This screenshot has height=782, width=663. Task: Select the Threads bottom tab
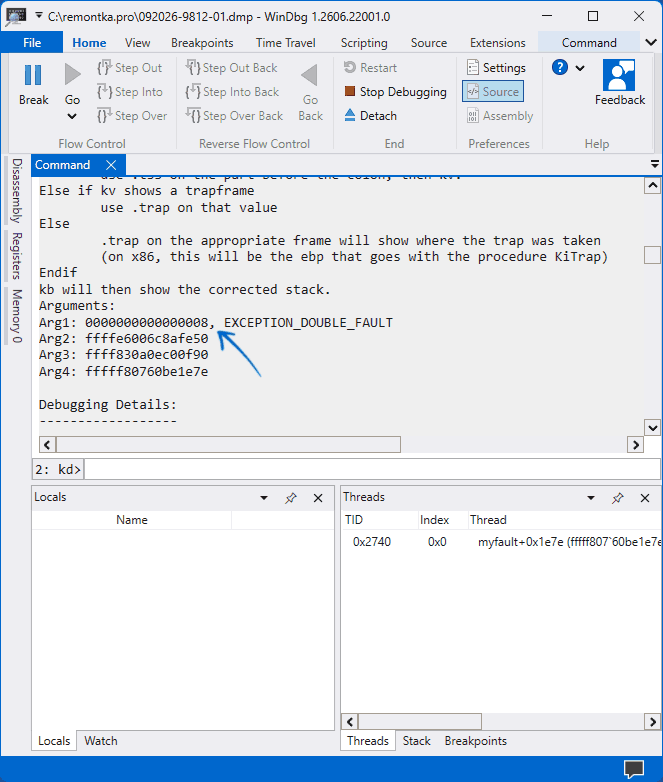368,741
